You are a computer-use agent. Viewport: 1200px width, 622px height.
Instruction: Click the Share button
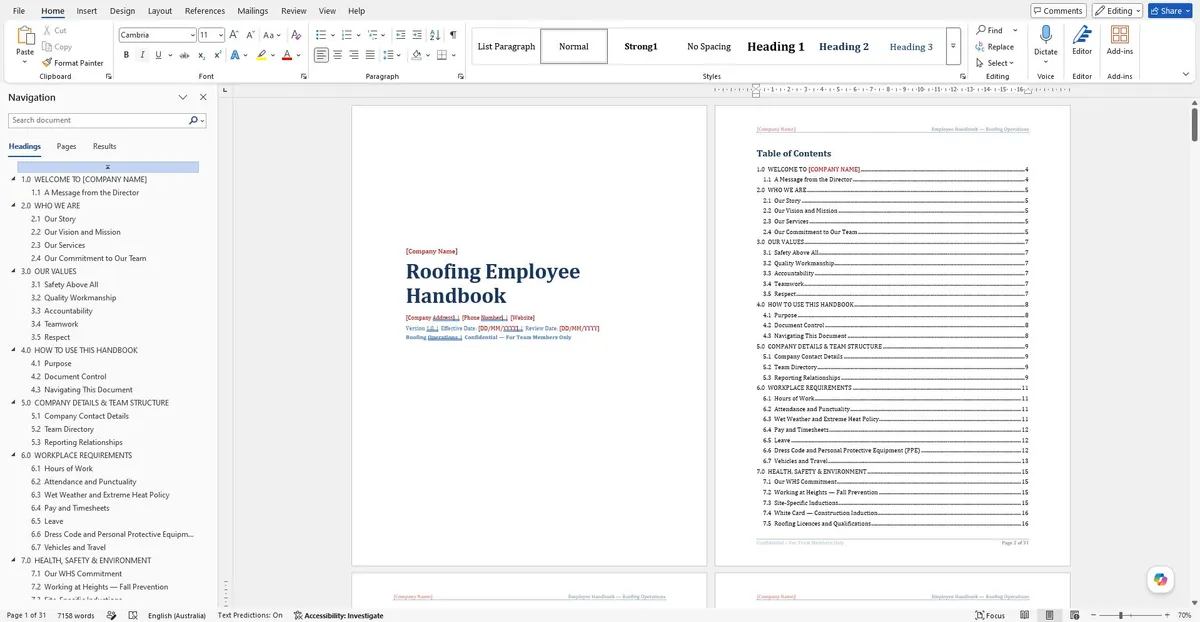(1170, 11)
